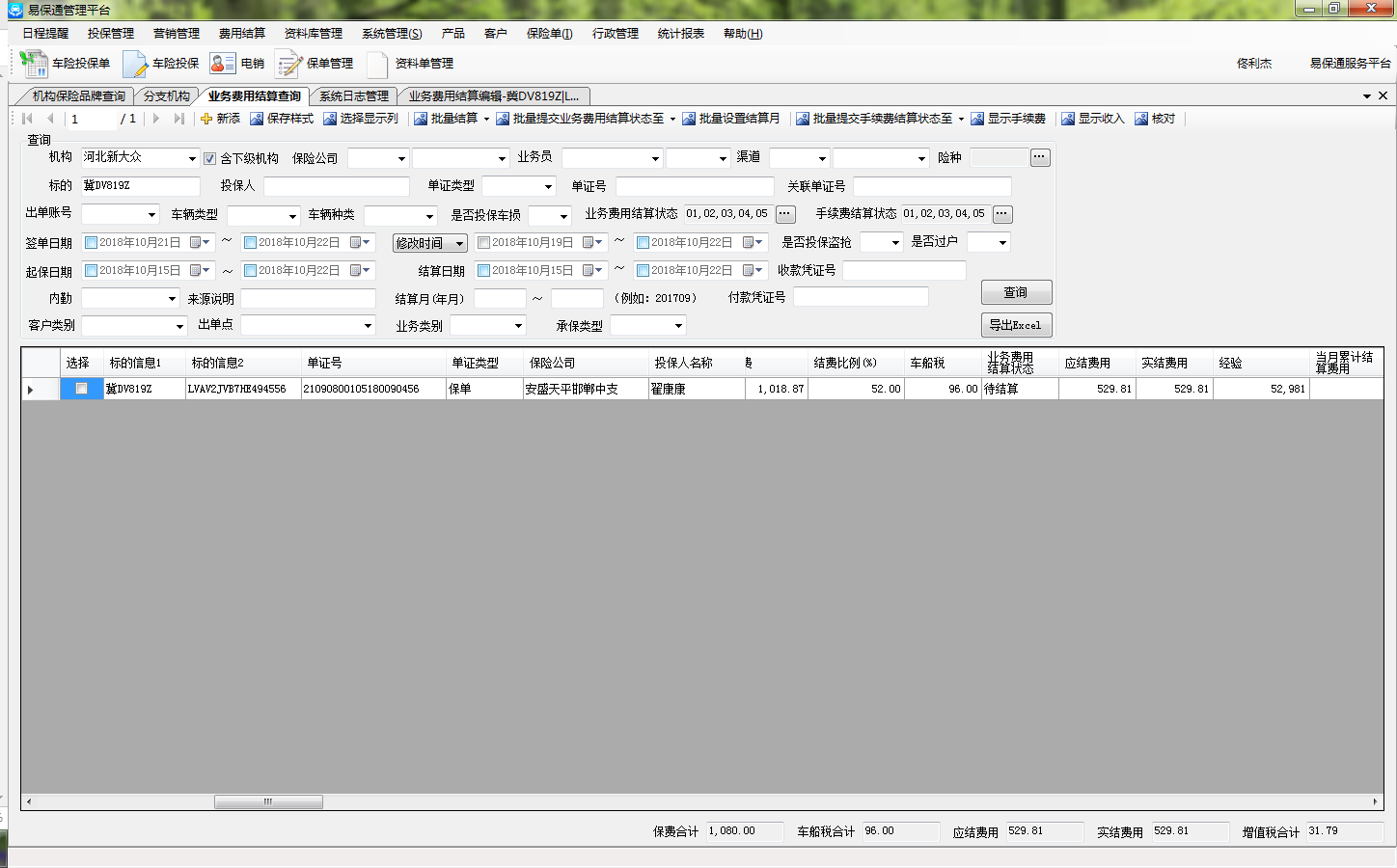Enable the 结算日期 start date checkbox
The height and width of the screenshot is (868, 1397).
484,271
